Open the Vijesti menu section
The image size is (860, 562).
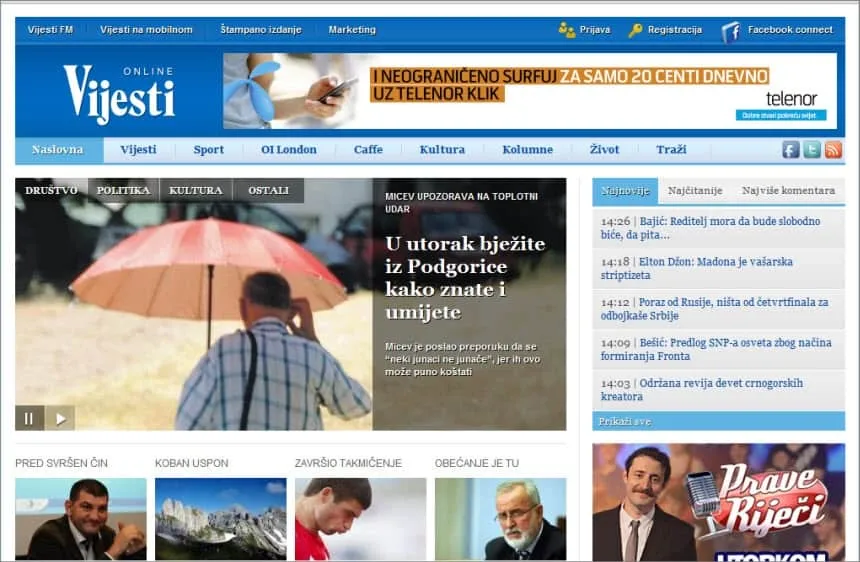coord(138,150)
